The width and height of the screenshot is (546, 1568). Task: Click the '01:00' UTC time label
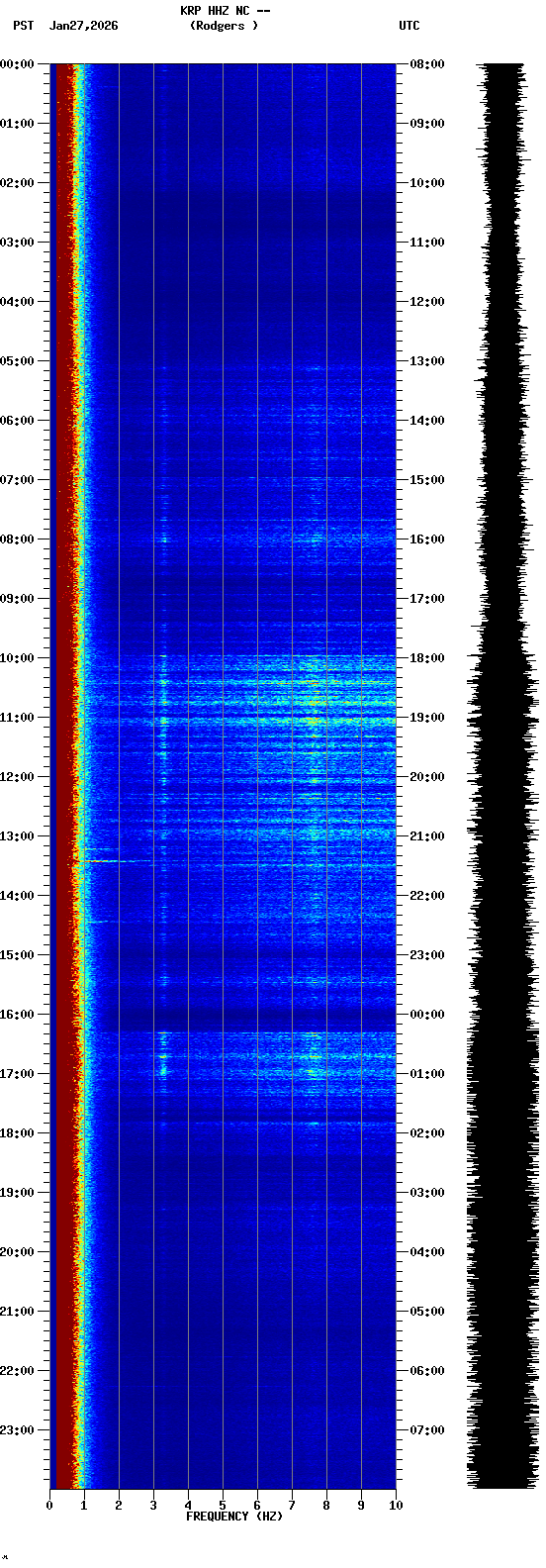(427, 1074)
